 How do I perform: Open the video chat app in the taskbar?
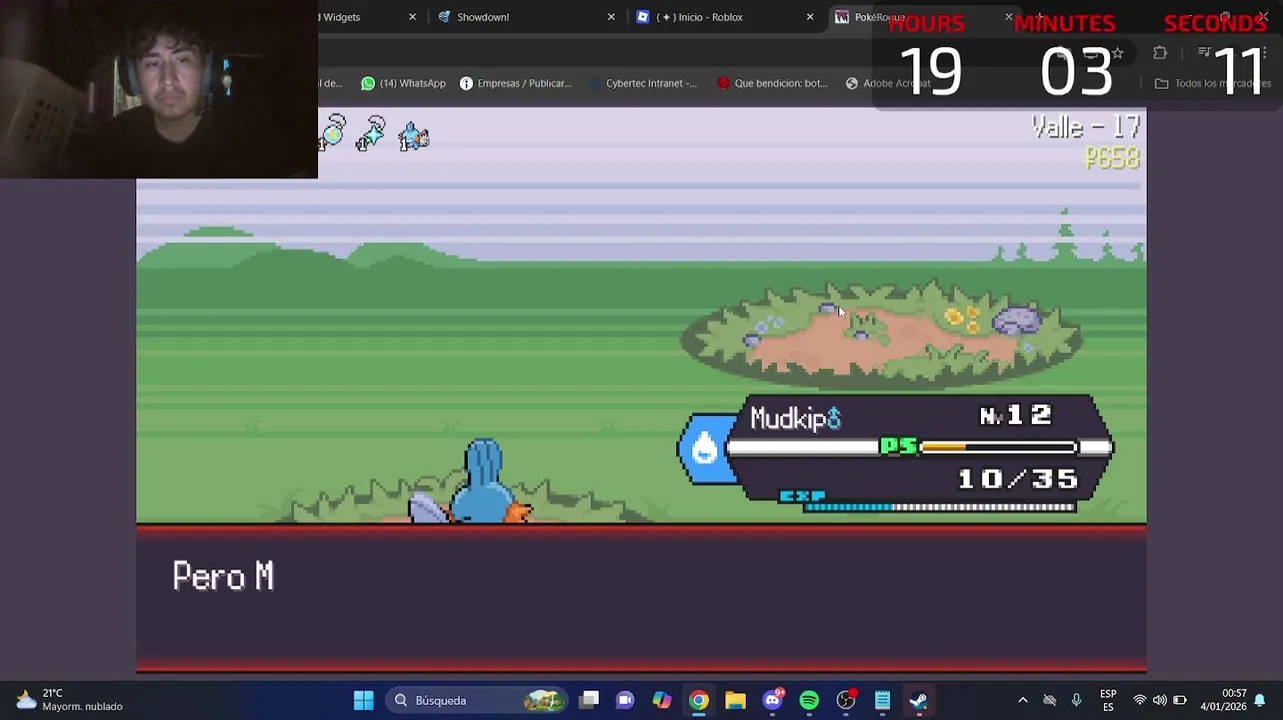pyautogui.click(x=625, y=700)
